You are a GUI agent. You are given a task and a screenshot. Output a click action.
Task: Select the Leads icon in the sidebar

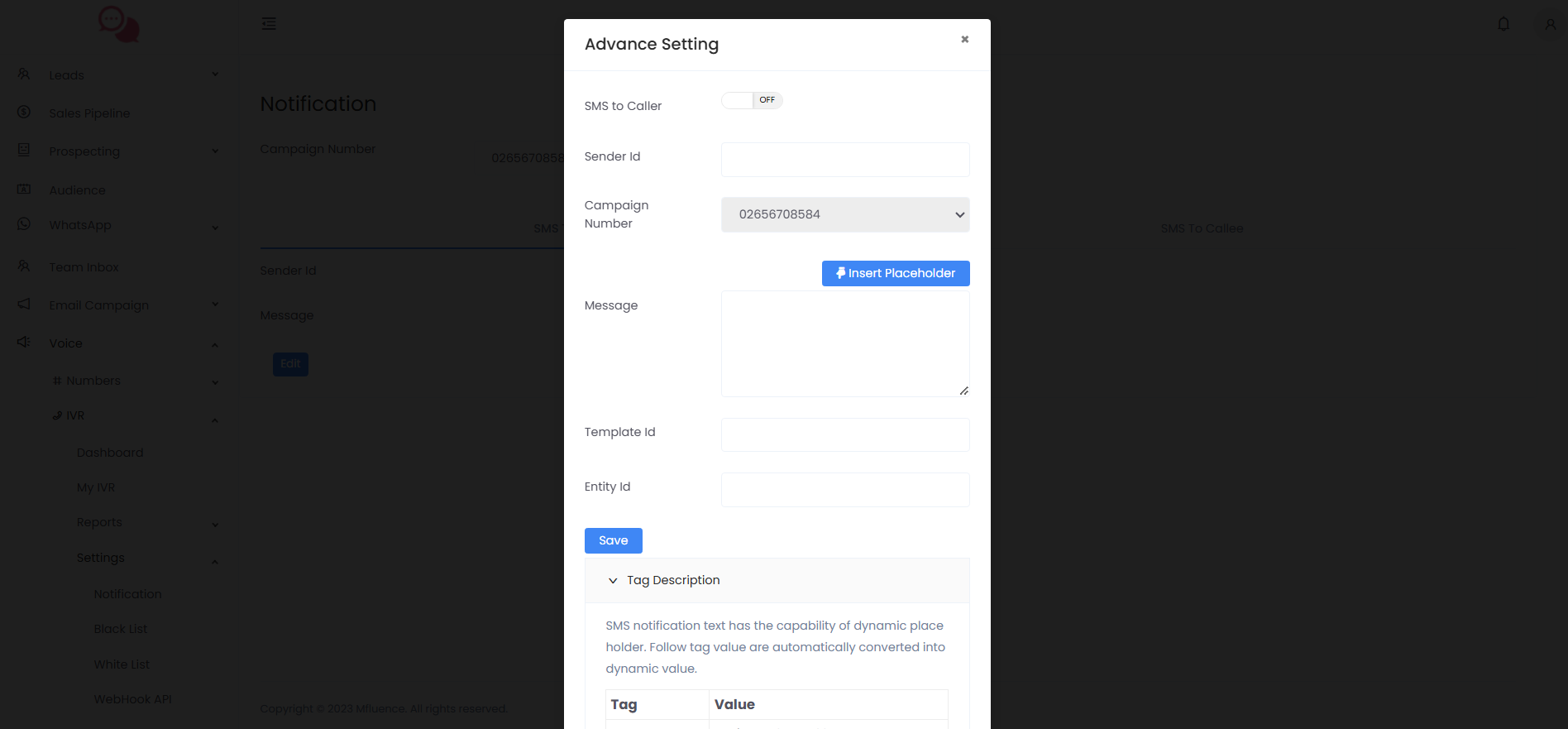[x=23, y=74]
